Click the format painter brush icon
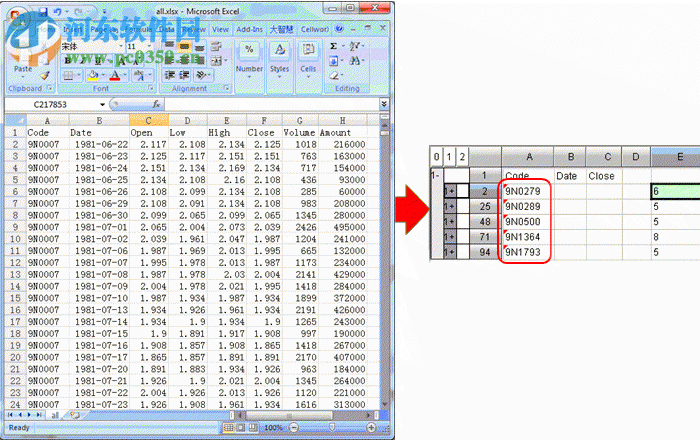This screenshot has width=700, height=440. pyautogui.click(x=45, y=76)
